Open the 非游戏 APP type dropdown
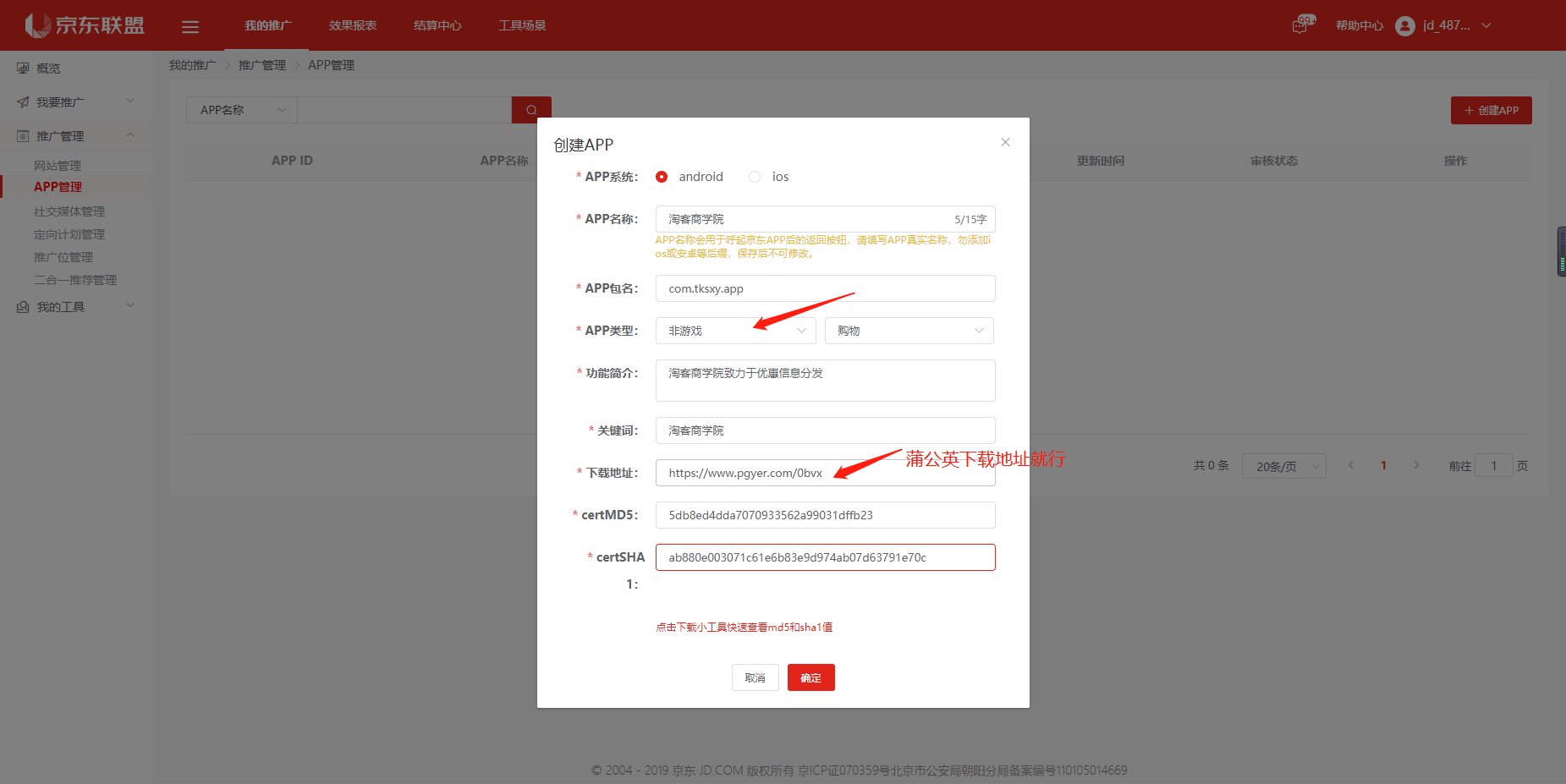The image size is (1566, 784). [735, 331]
